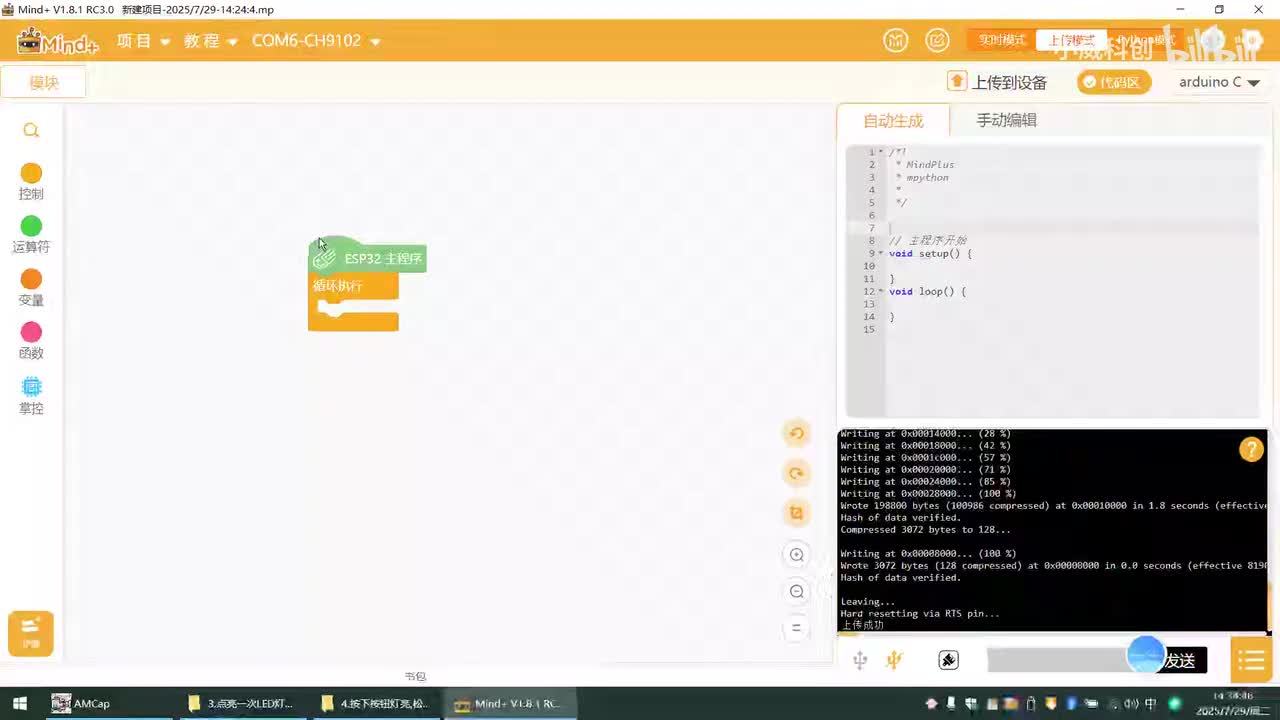Image resolution: width=1280 pixels, height=720 pixels.
Task: Click the gray USB serial icon
Action: tap(860, 660)
